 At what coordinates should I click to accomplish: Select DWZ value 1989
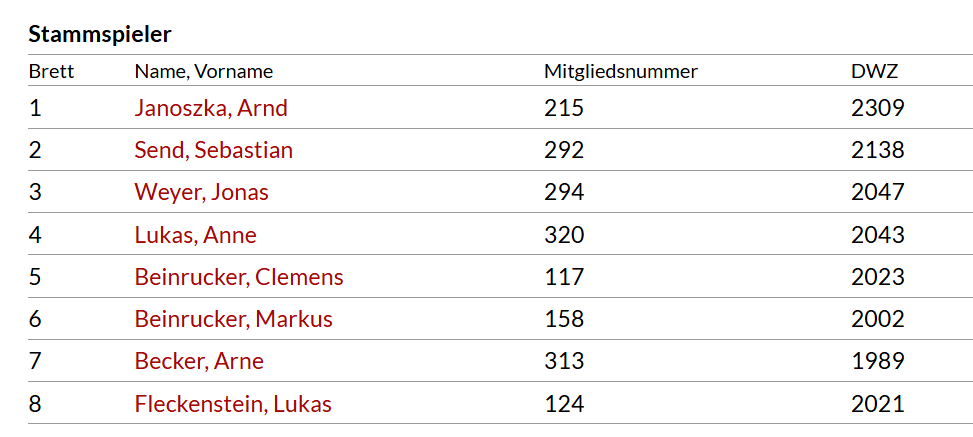tap(877, 361)
